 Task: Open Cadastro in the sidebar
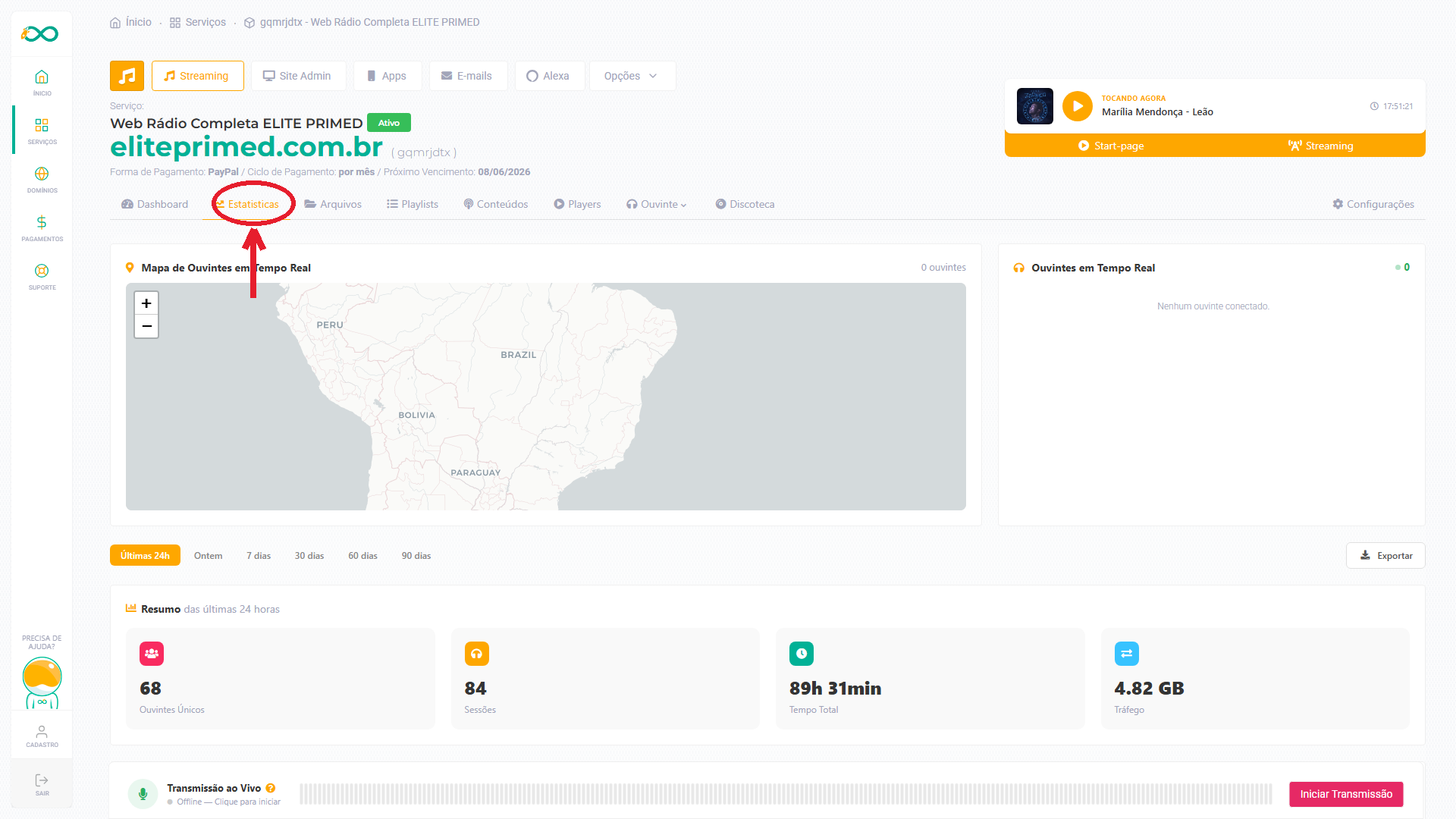42,736
